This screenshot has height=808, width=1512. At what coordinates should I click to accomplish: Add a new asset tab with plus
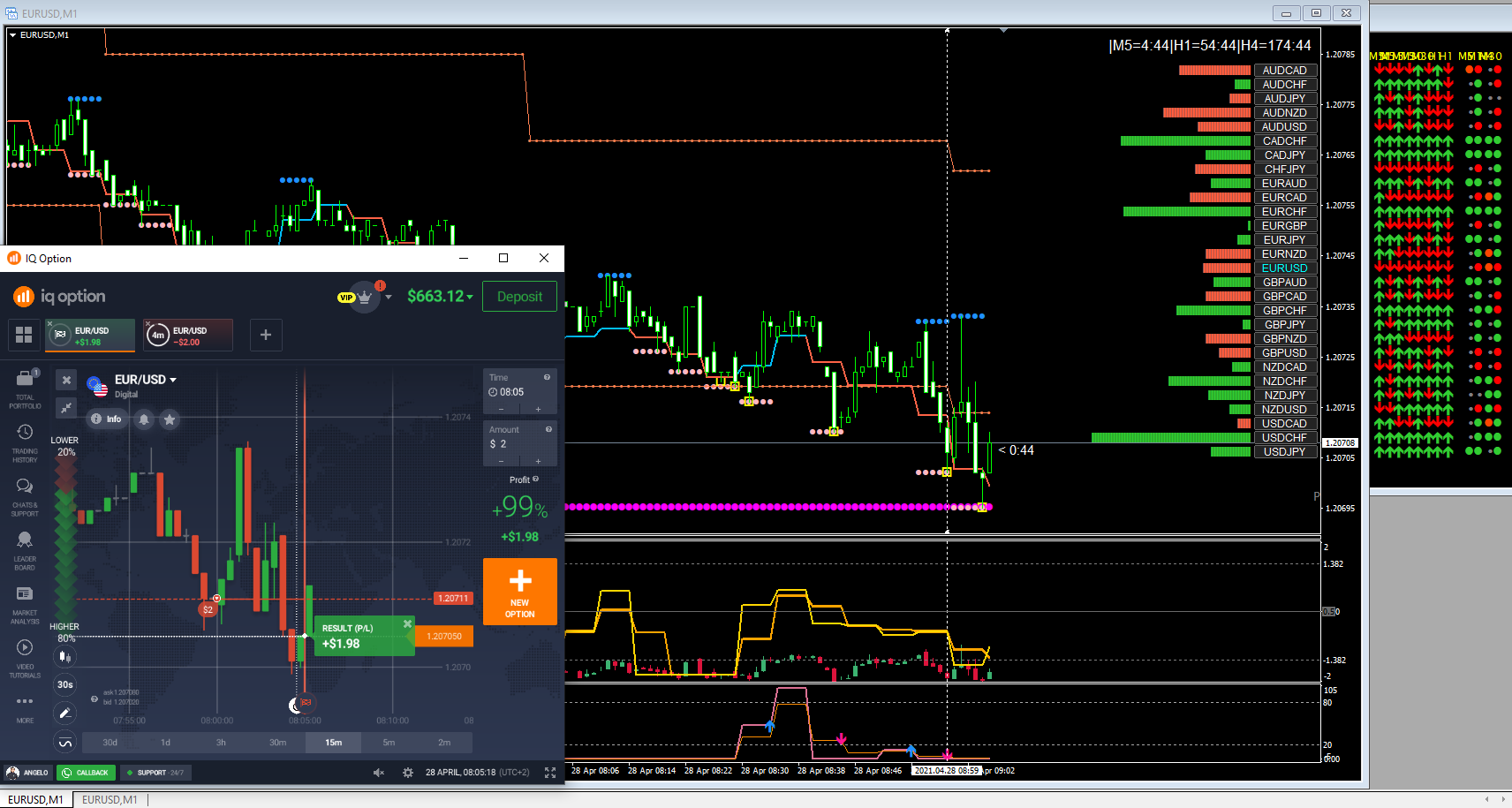[x=266, y=335]
